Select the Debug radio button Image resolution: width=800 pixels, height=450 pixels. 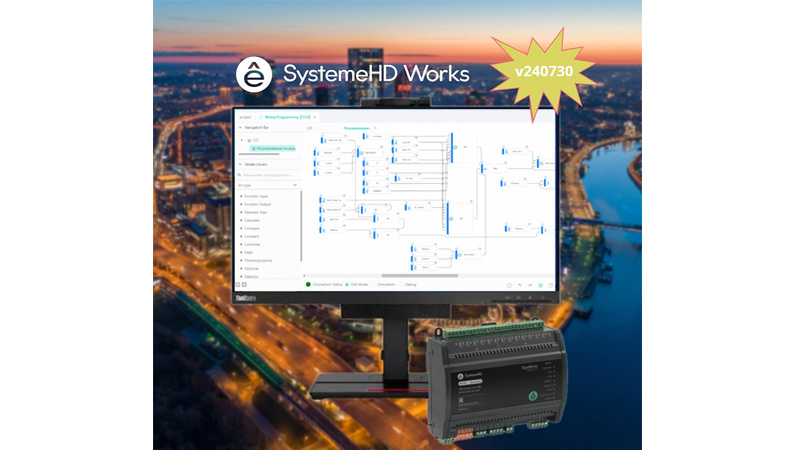(x=401, y=285)
